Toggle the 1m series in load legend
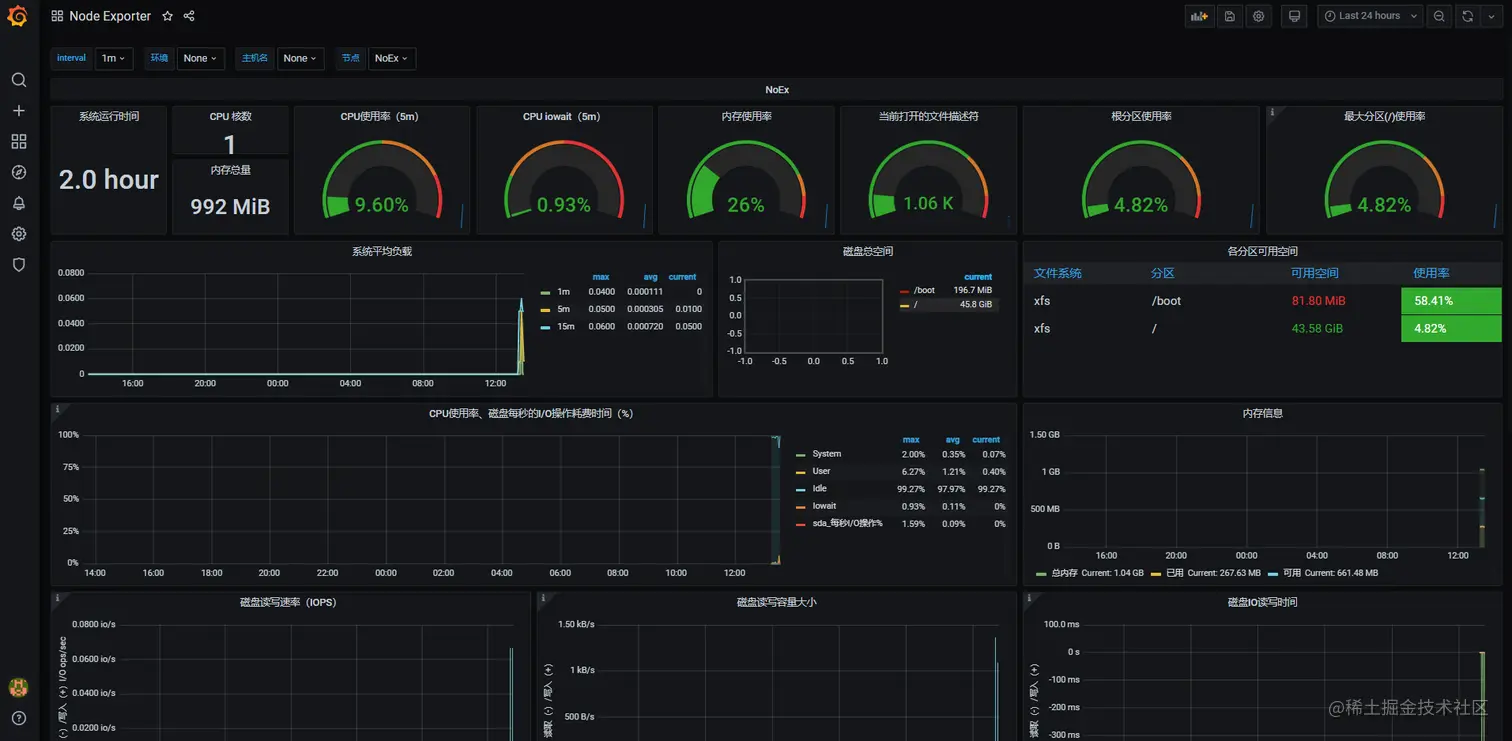Screen dimensions: 1512x741 click(x=563, y=292)
